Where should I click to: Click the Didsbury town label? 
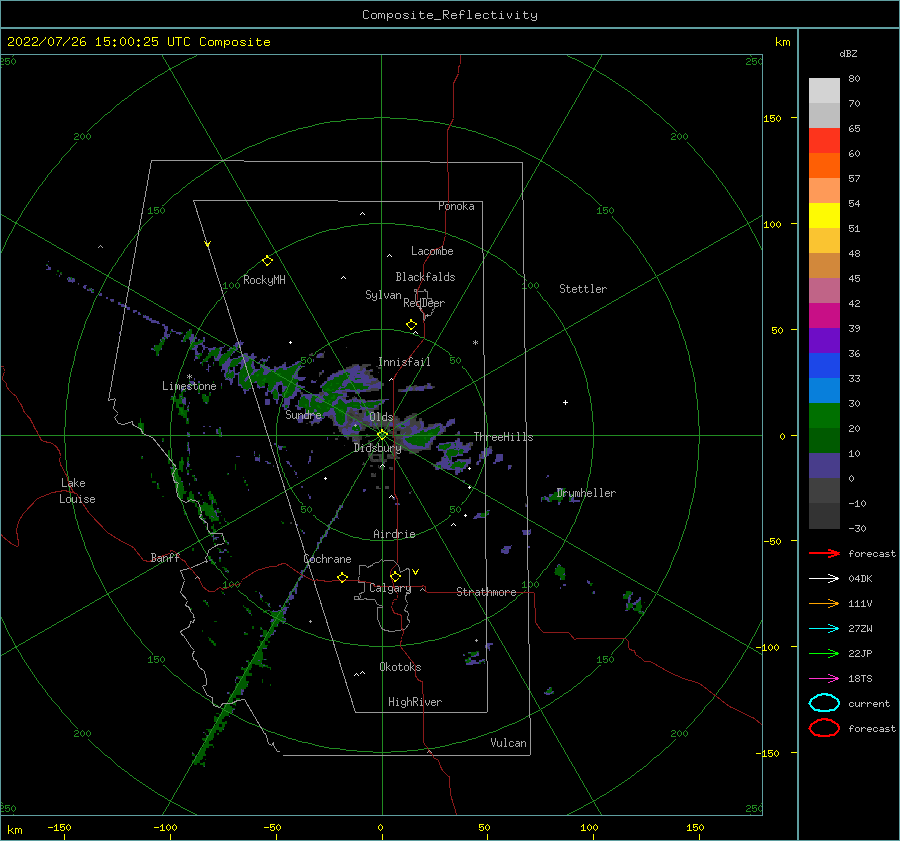[377, 448]
